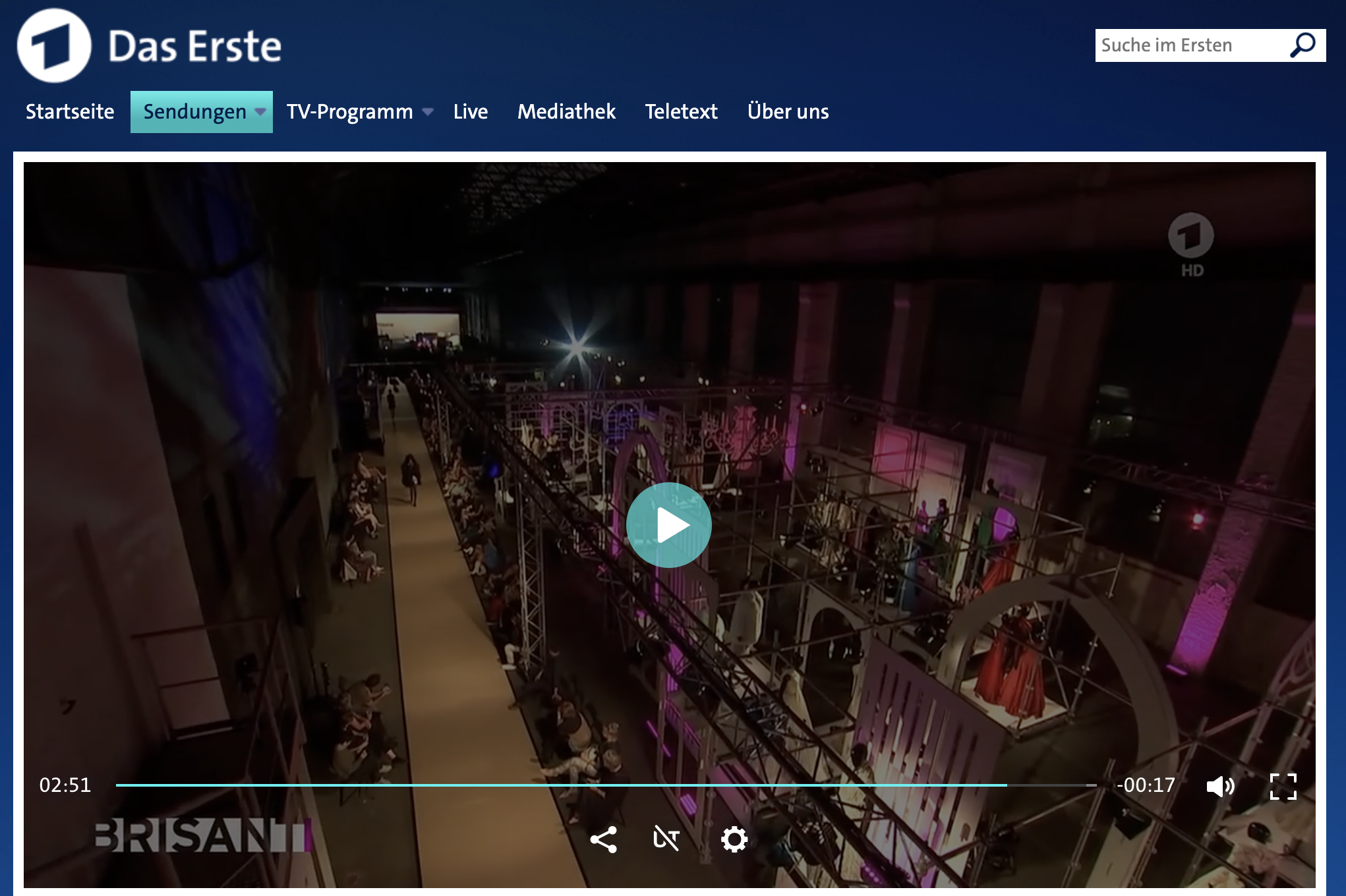
Task: Open Teletext link
Action: coord(681,112)
